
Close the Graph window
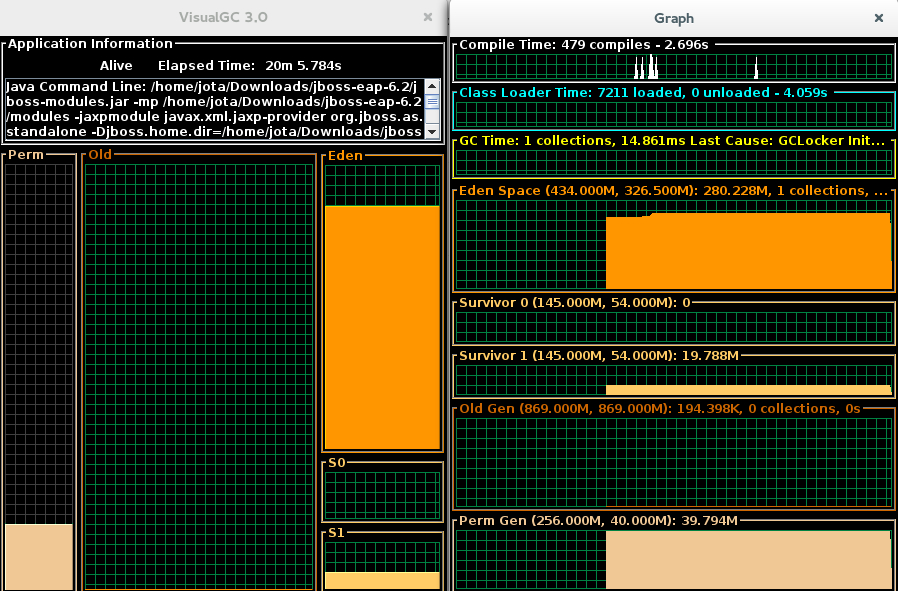coord(879,18)
